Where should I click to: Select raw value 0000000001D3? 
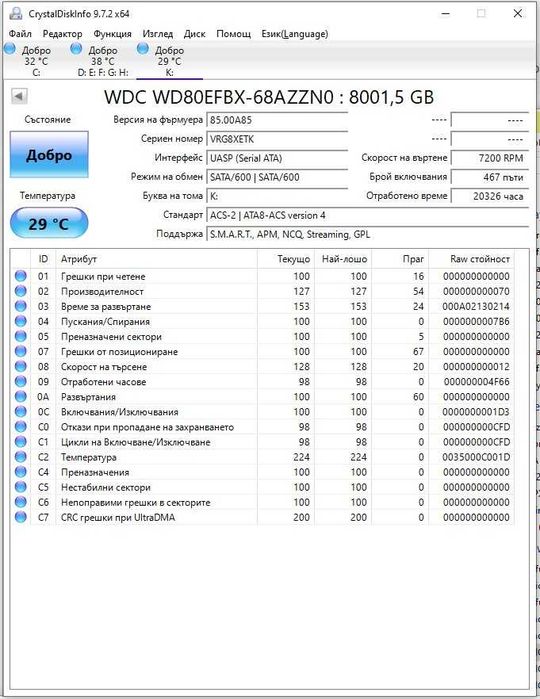[x=476, y=412]
